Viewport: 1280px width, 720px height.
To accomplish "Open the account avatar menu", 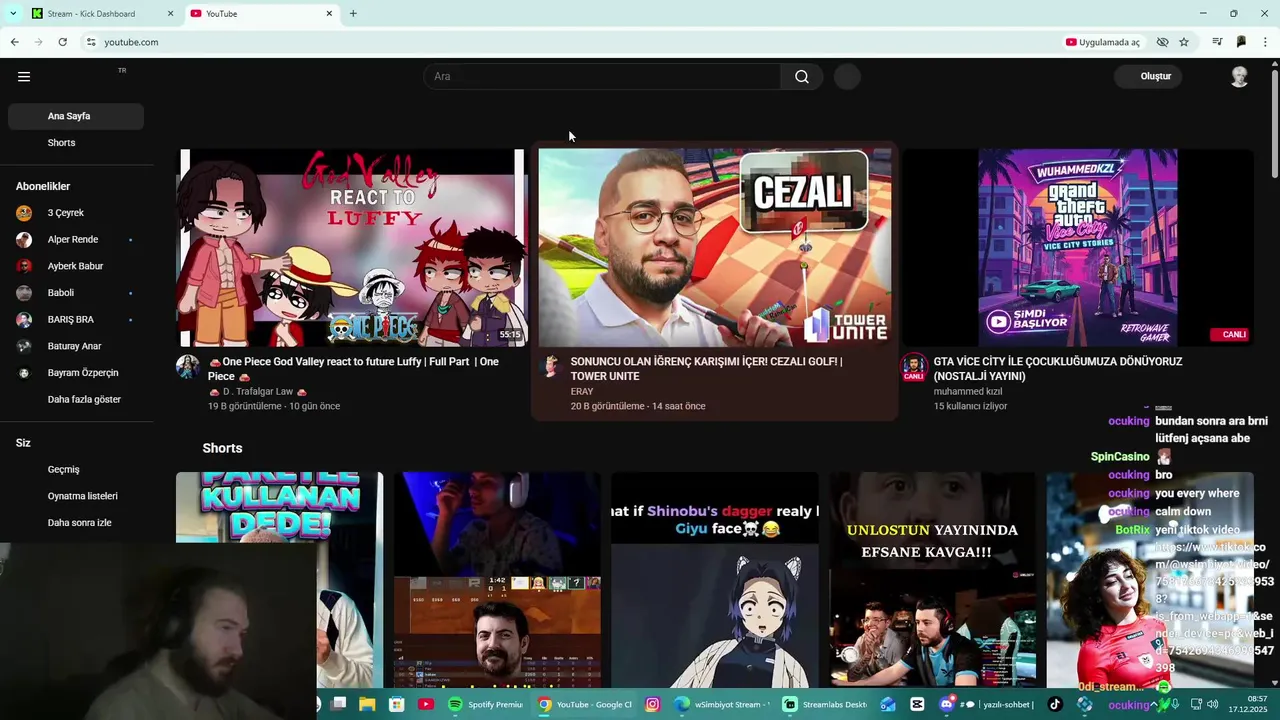I will pos(1239,77).
